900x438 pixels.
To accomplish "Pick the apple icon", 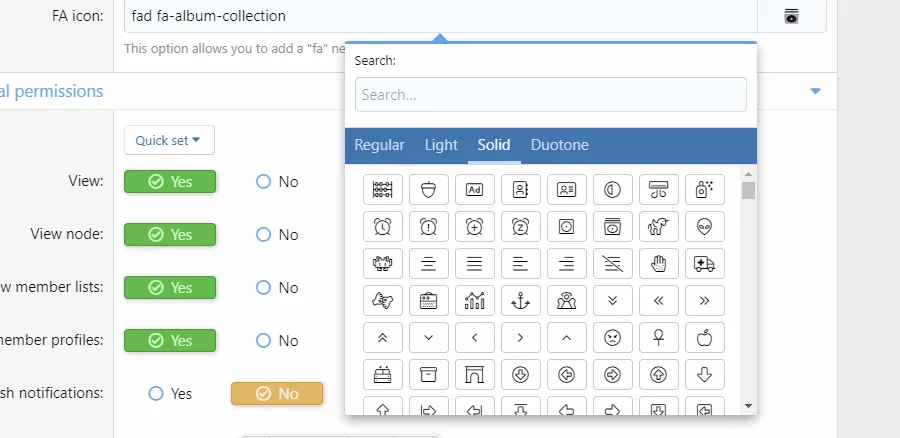I will [704, 337].
